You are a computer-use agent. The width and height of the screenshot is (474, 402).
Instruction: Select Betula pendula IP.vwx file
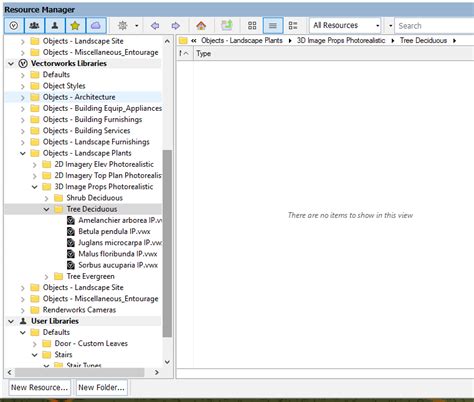(x=114, y=231)
